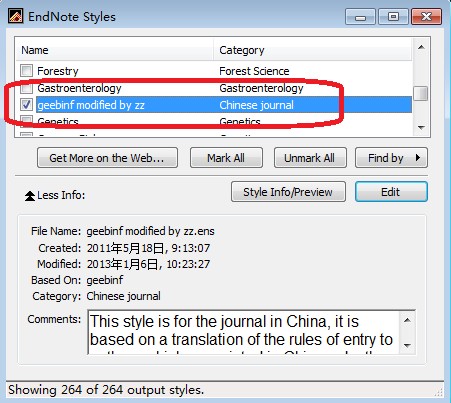Collapse details with the Less Info arrow
The width and height of the screenshot is (451, 403).
[x=30, y=196]
